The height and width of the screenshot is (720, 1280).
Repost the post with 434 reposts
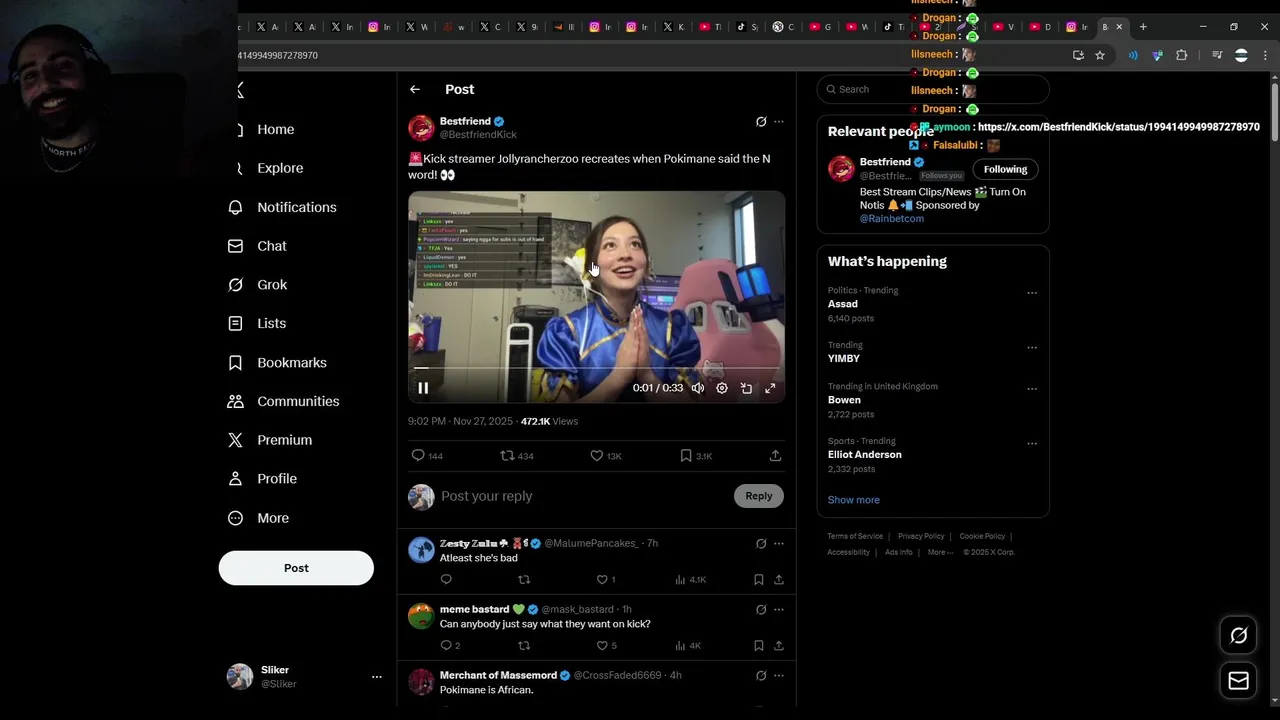coord(507,456)
